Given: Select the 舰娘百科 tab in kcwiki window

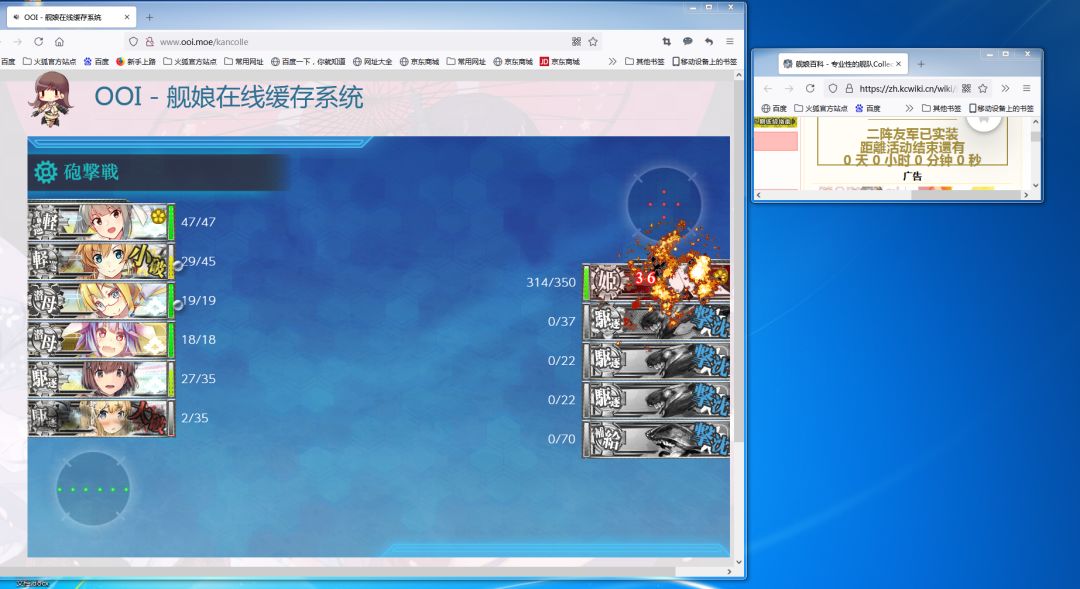Looking at the screenshot, I should click(844, 64).
